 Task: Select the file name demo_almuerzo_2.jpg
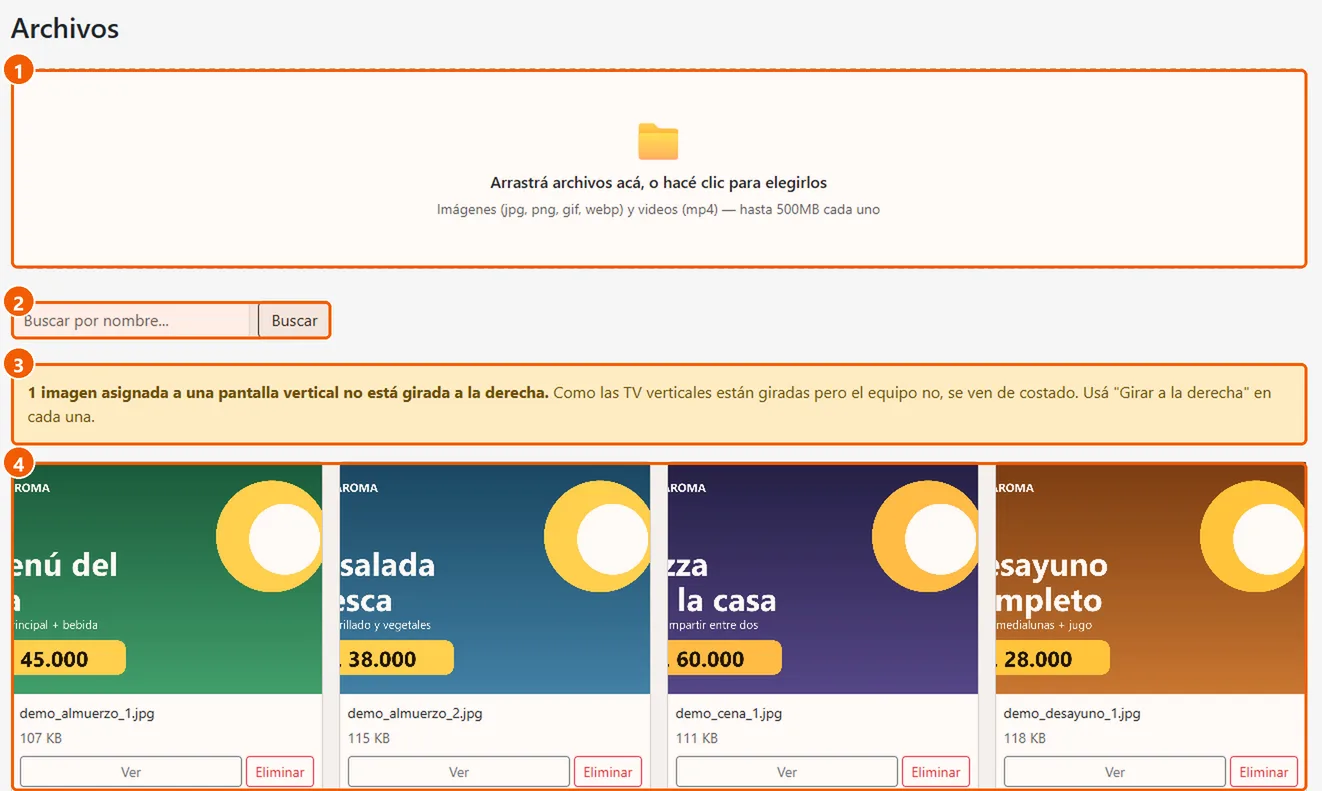pos(415,714)
